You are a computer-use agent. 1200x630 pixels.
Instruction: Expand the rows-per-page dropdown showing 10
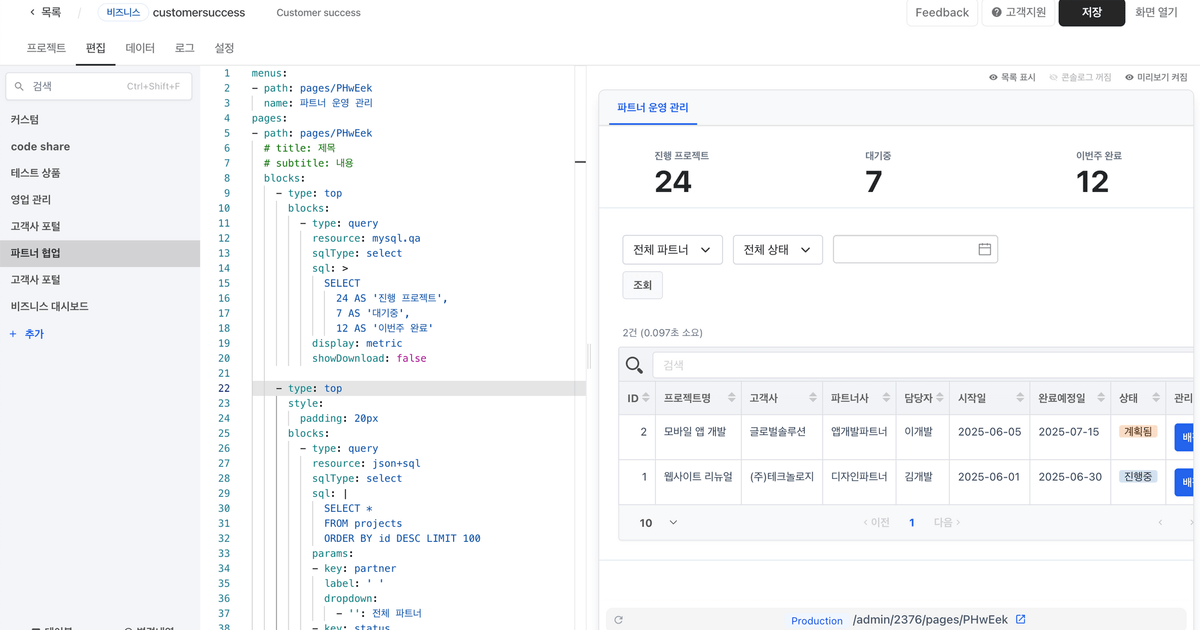658,523
